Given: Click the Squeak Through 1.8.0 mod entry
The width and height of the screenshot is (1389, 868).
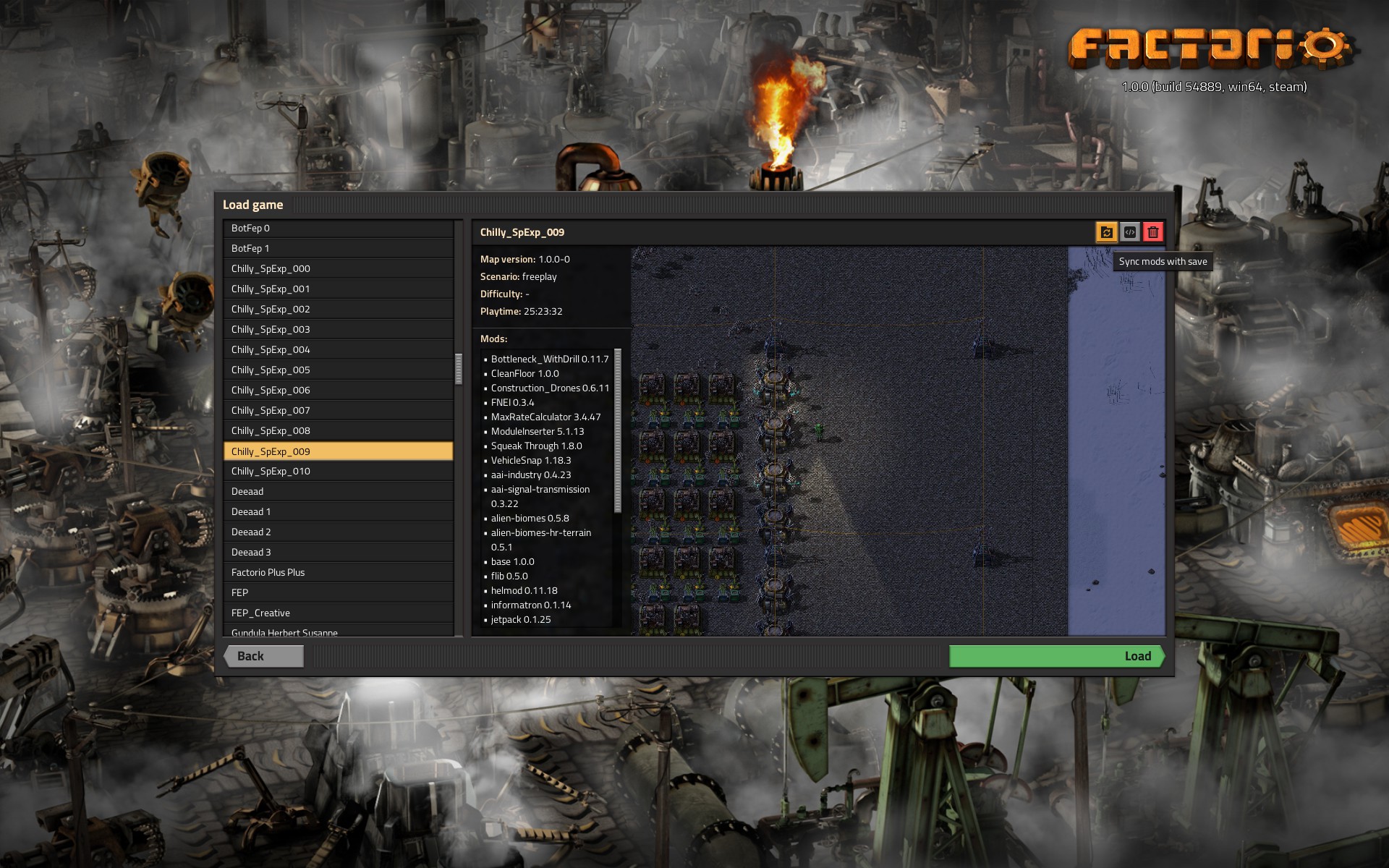Looking at the screenshot, I should pyautogui.click(x=536, y=446).
